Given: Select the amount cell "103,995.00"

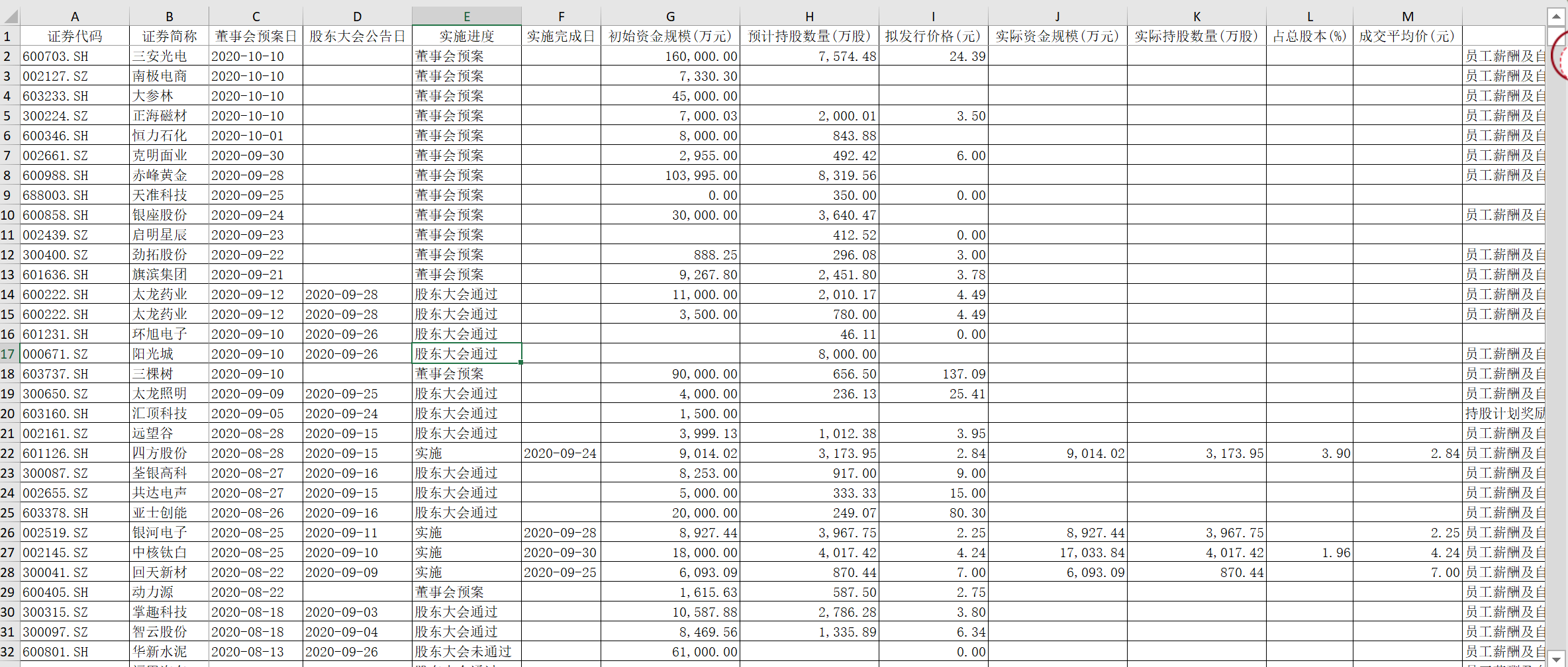Looking at the screenshot, I should click(x=671, y=175).
